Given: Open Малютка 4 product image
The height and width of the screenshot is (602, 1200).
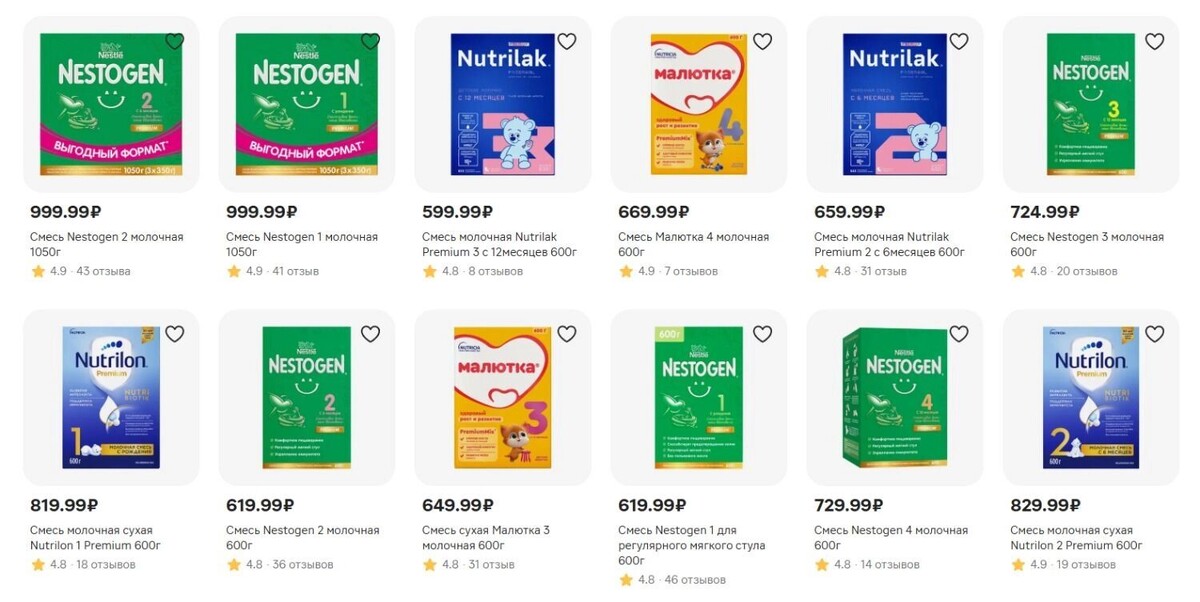Looking at the screenshot, I should coord(699,104).
